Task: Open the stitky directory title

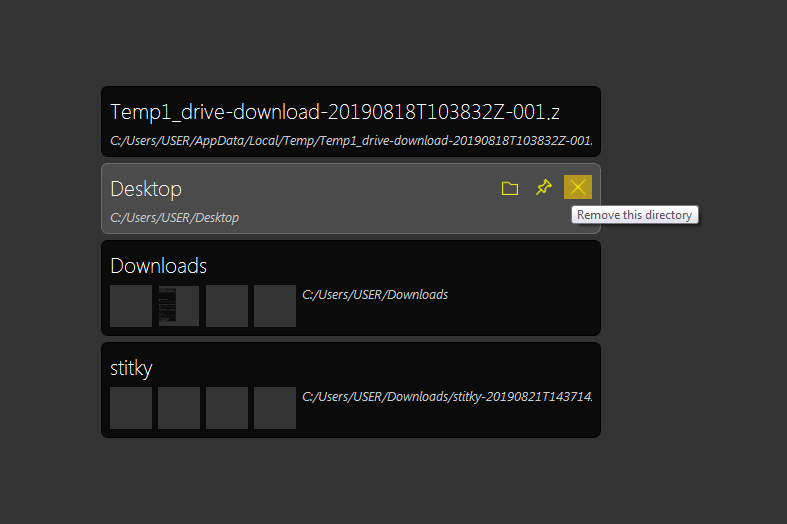Action: [131, 368]
